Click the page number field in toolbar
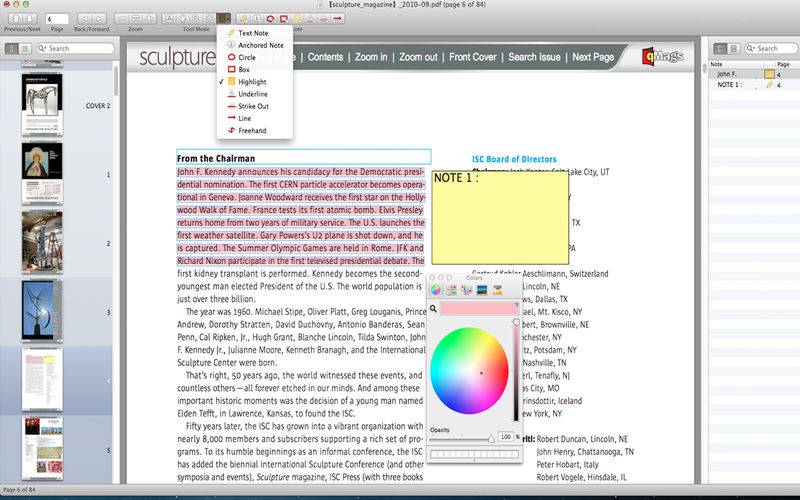 [x=57, y=19]
